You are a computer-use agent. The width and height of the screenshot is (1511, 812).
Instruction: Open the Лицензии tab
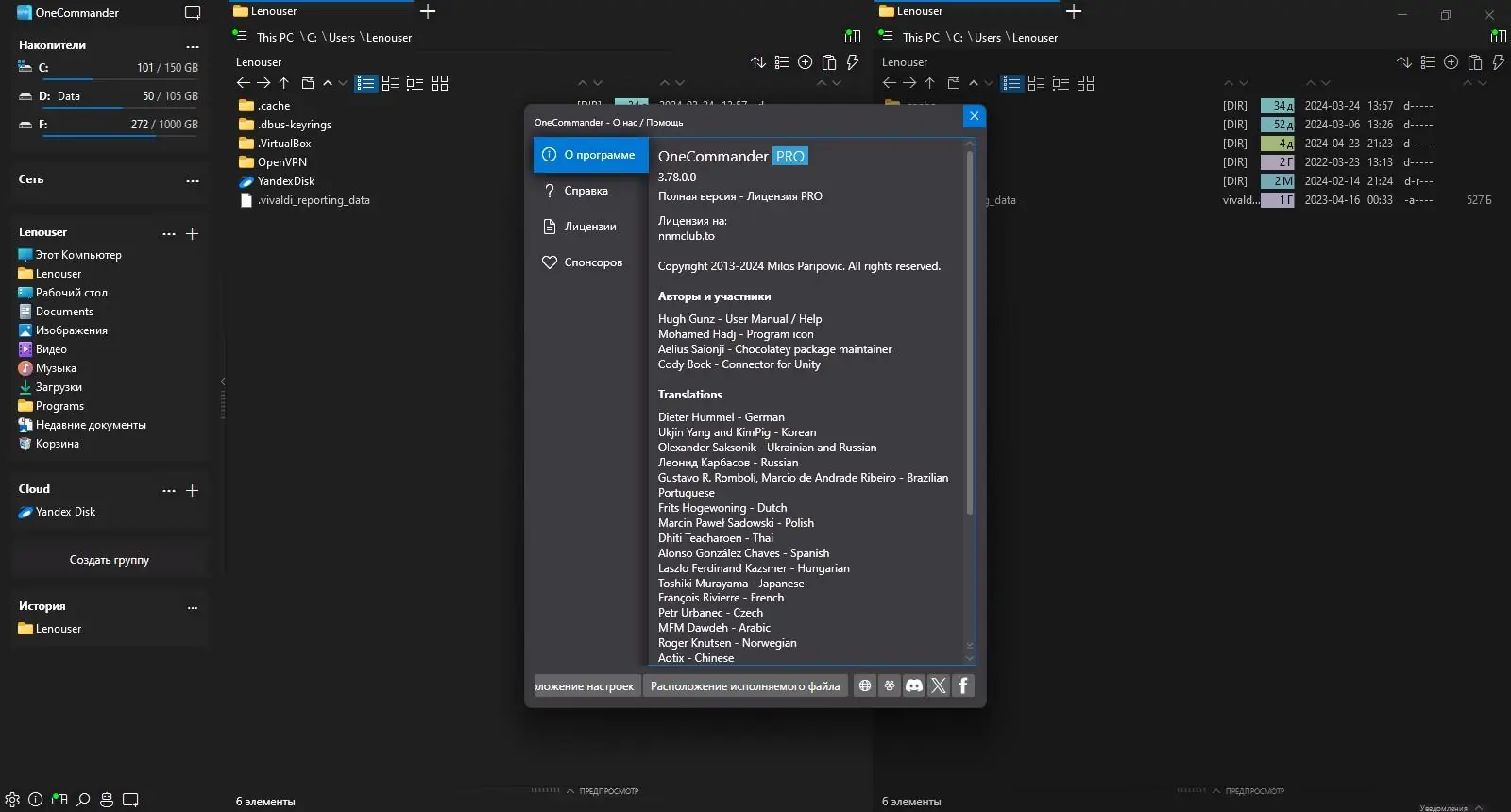click(591, 227)
